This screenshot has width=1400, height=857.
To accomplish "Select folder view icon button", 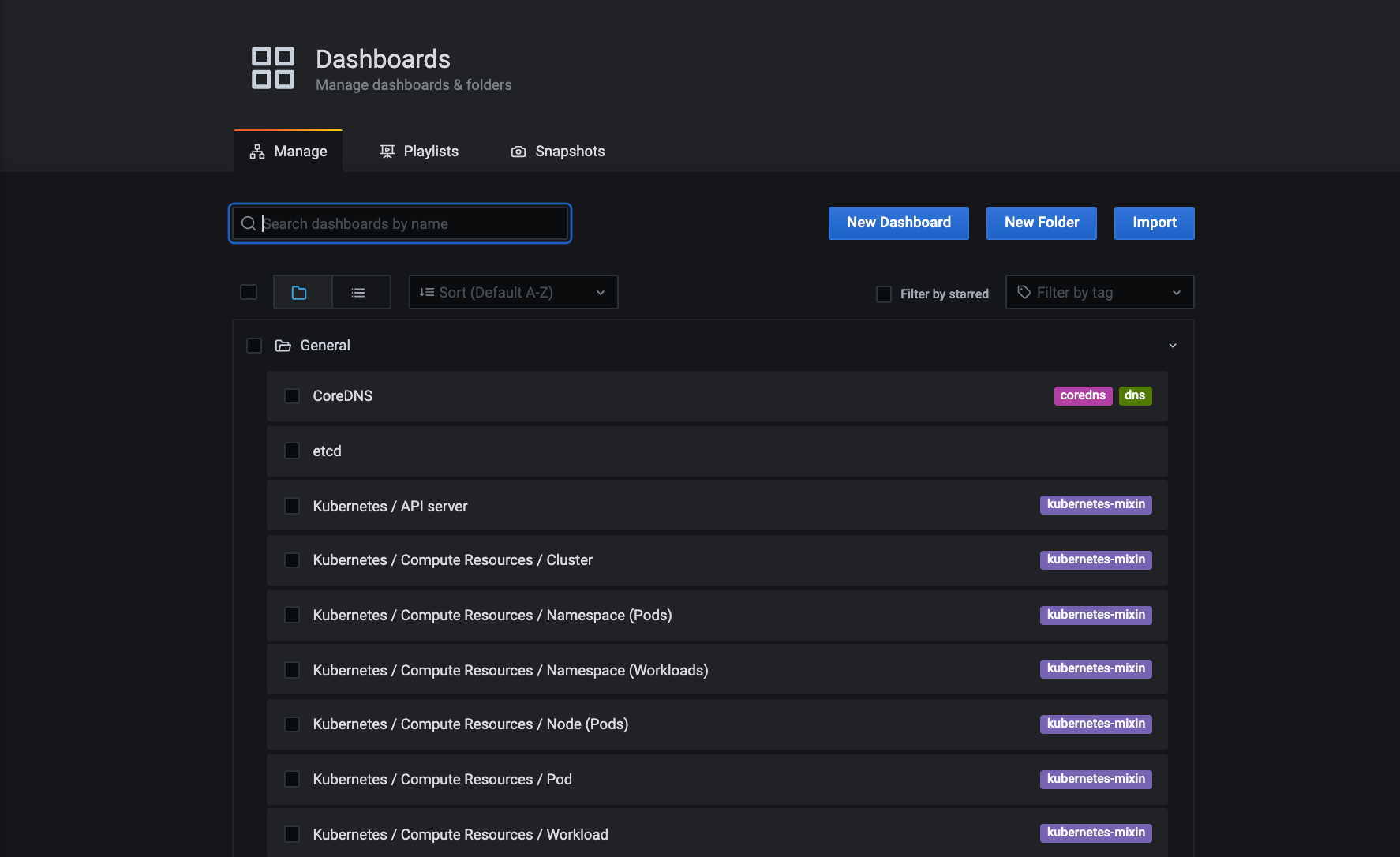I will (302, 292).
